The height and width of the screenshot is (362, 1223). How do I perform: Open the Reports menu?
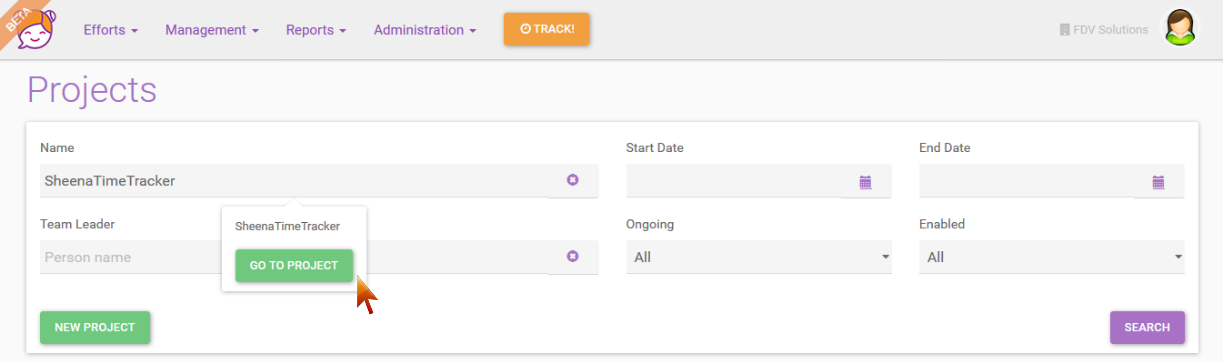(x=316, y=30)
